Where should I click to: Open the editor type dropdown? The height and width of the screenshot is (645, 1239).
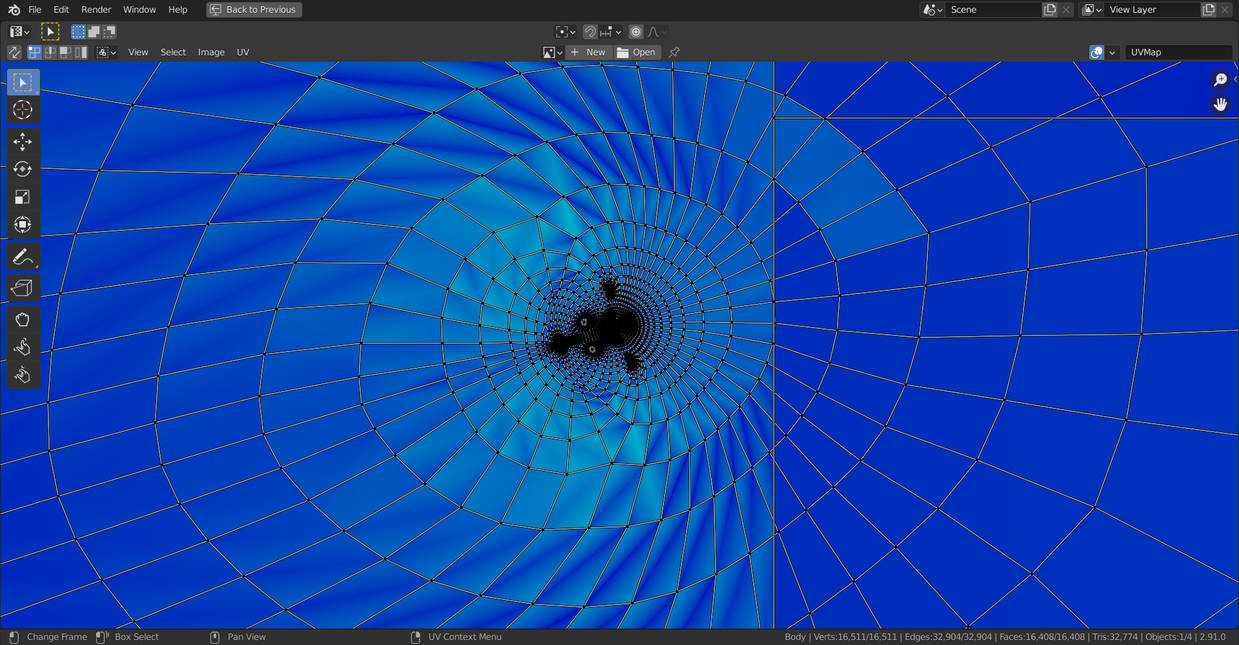pyautogui.click(x=20, y=32)
